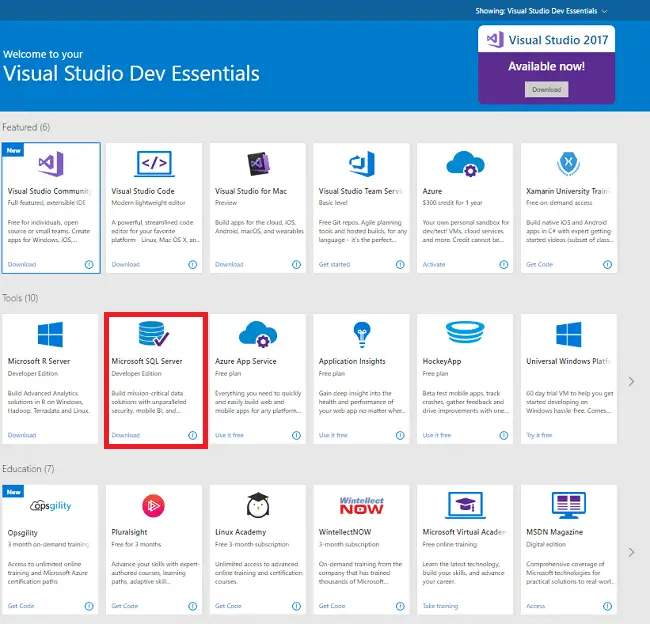Click the Microsoft SQL Server database icon
650x624 pixels.
(x=153, y=334)
